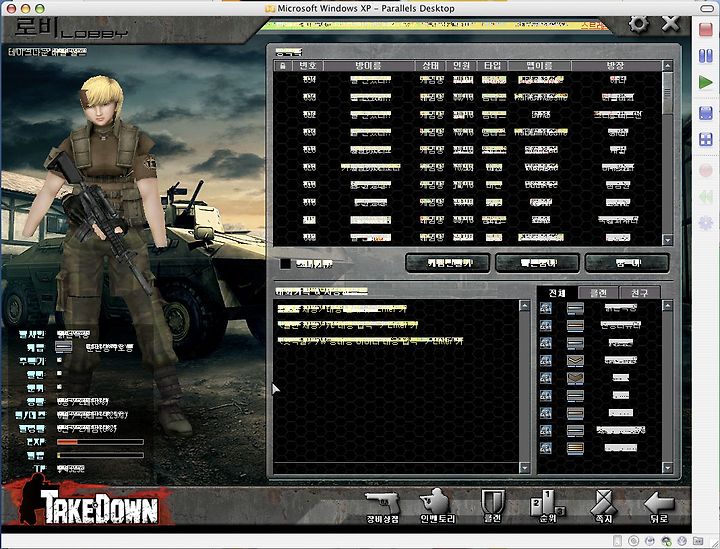Screen dimensions: 720x549
Task: Close the game with the X icon
Action: point(671,23)
